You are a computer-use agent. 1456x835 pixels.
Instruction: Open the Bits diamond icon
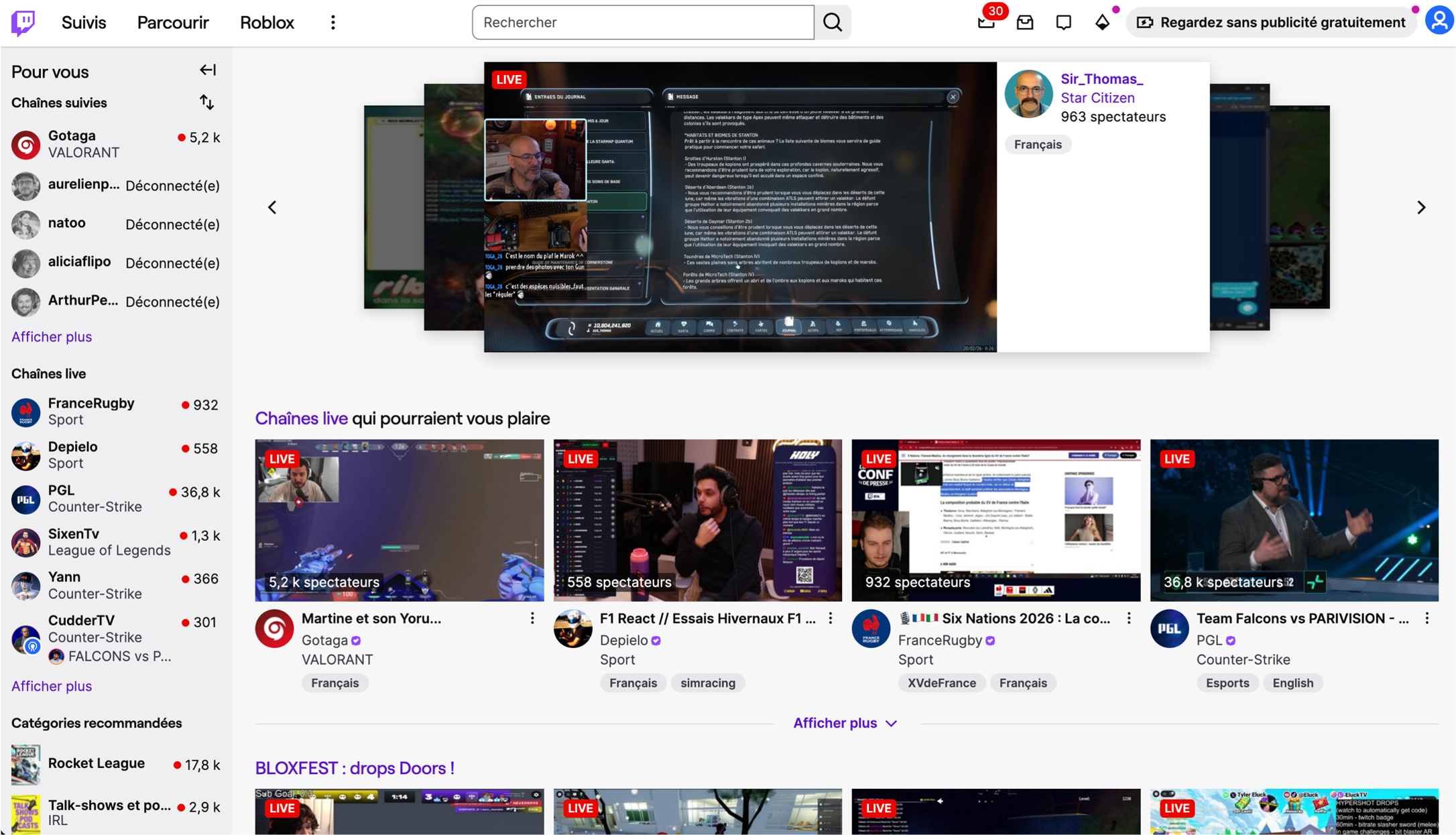[x=1102, y=22]
